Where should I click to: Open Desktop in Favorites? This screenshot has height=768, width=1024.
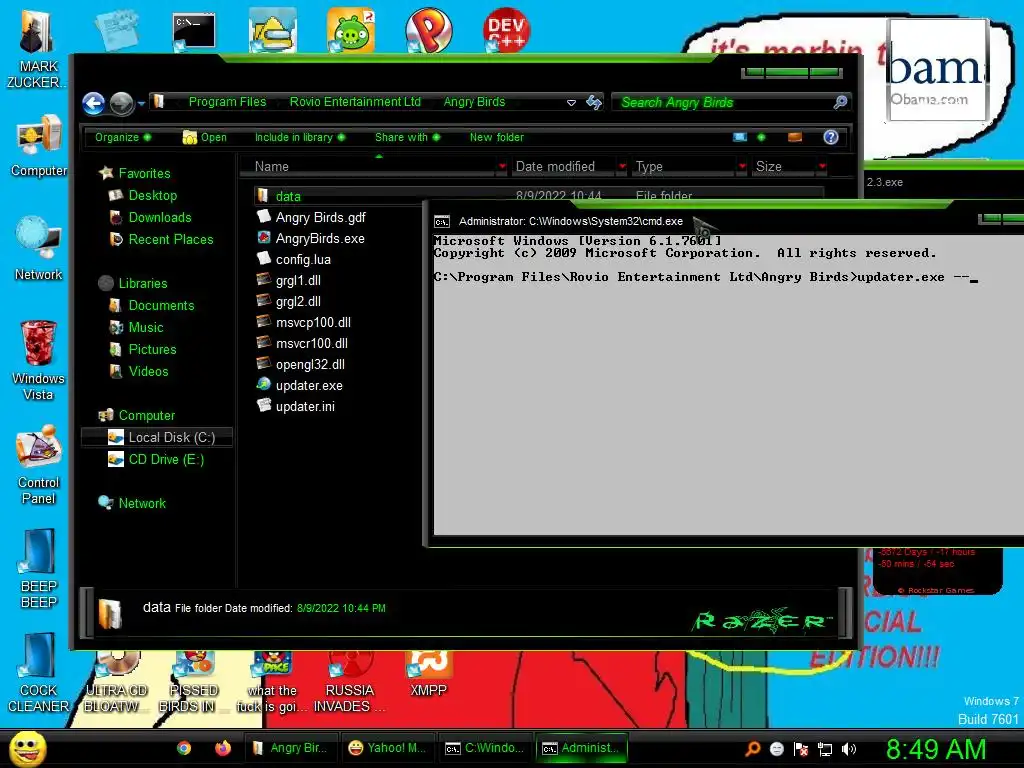[x=152, y=195]
